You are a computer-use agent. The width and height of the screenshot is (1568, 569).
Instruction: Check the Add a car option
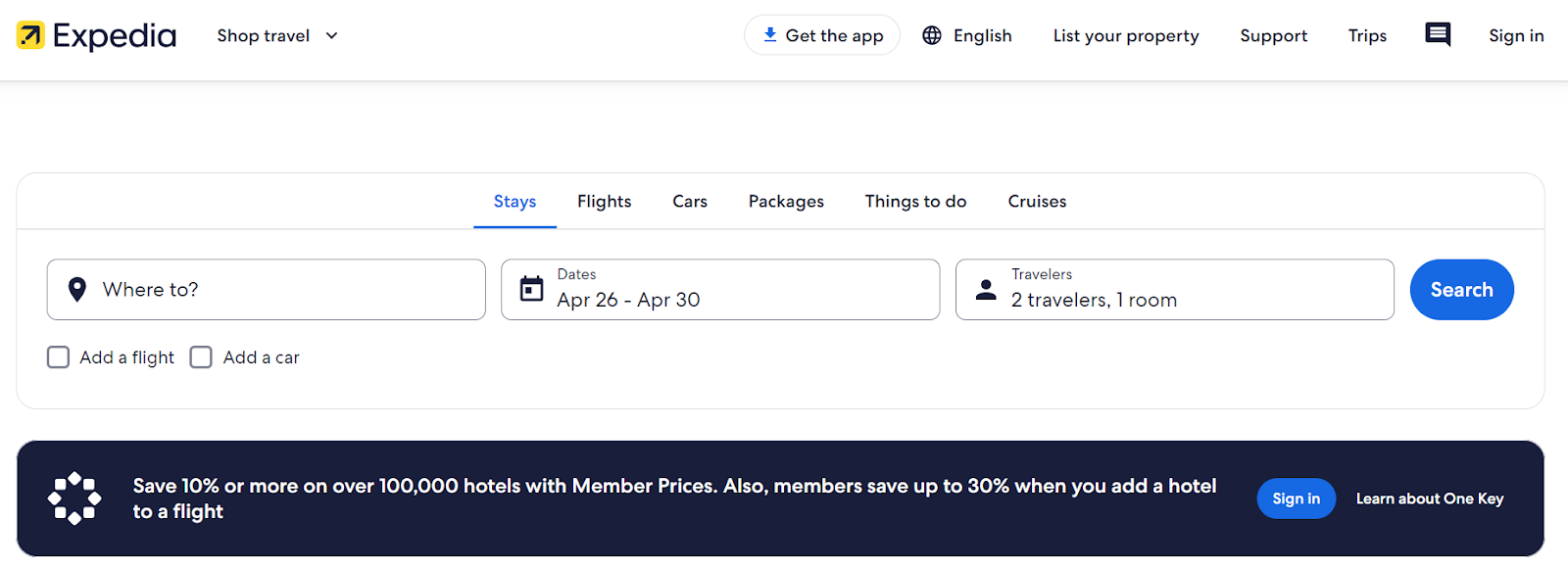[x=200, y=356]
